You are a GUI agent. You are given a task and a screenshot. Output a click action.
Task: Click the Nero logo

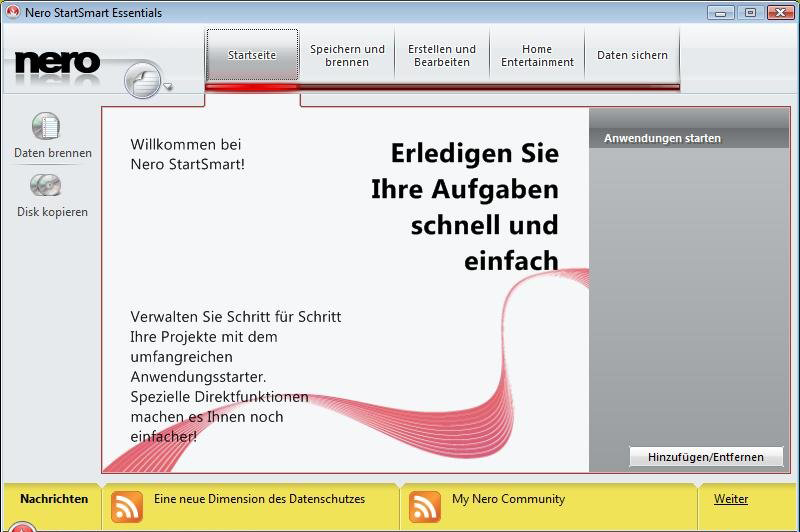pos(58,62)
